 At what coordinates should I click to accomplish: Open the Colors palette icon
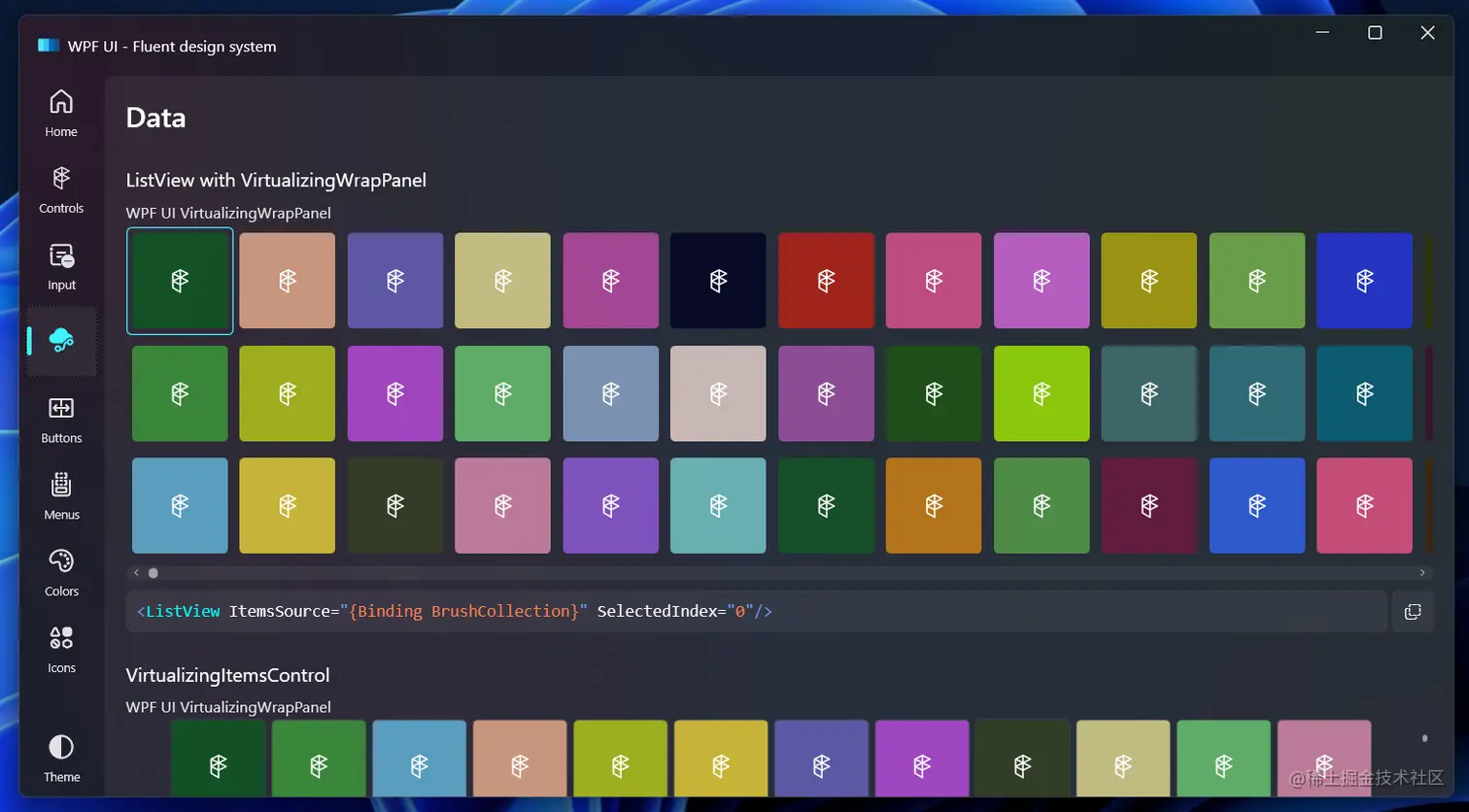tap(60, 571)
